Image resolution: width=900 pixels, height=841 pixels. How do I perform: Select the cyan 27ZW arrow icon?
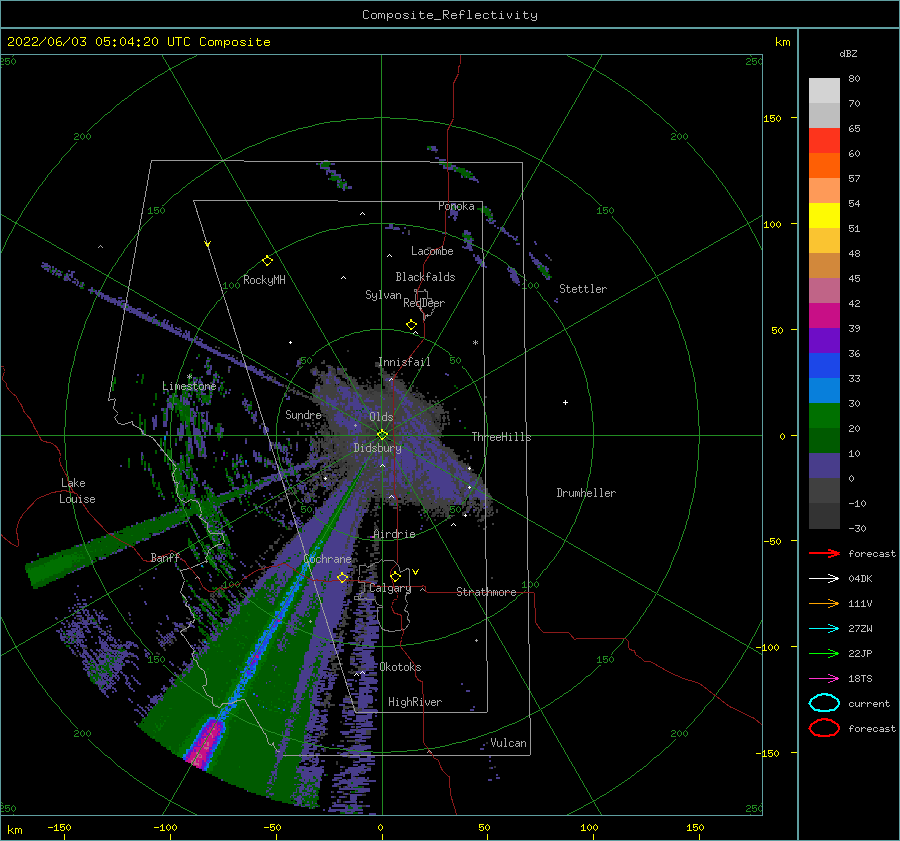point(824,629)
